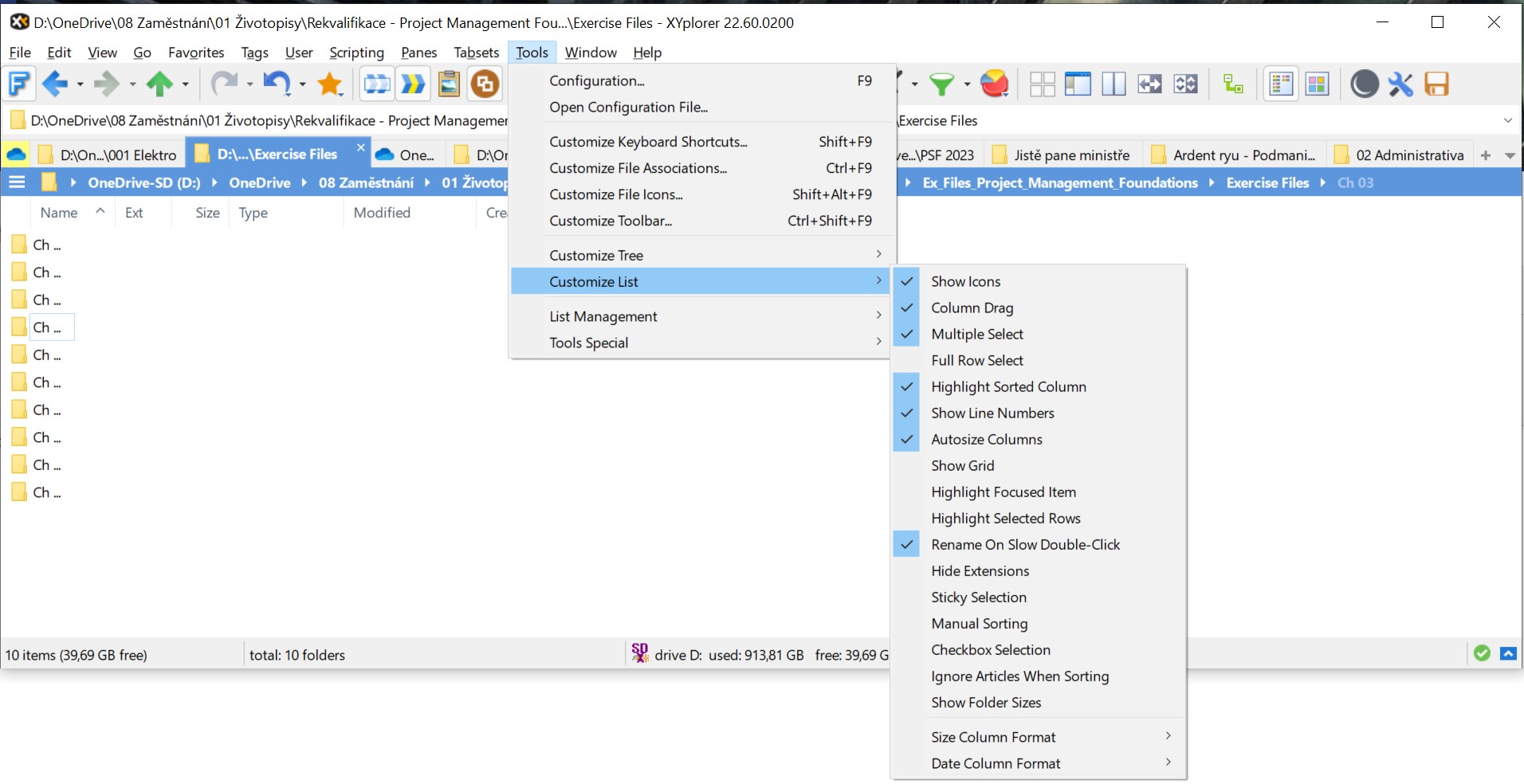Select Customize Keyboard Shortcuts menu entry
Screen dimensions: 1524x784
tap(647, 141)
